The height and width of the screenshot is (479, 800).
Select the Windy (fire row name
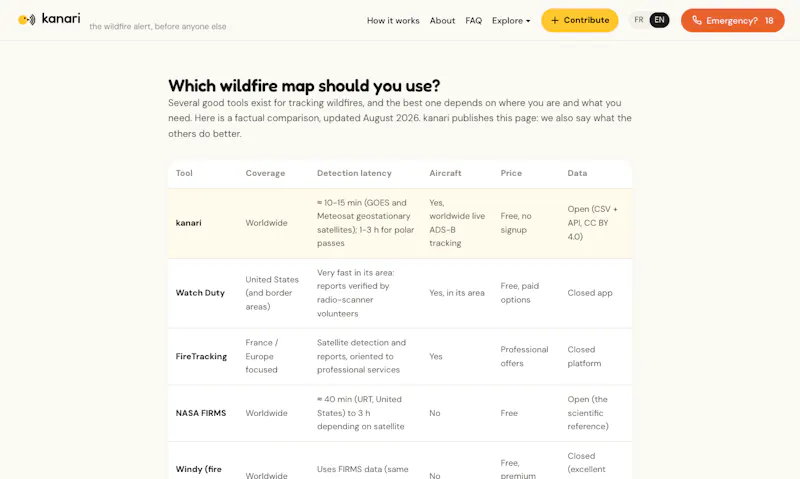coord(198,469)
